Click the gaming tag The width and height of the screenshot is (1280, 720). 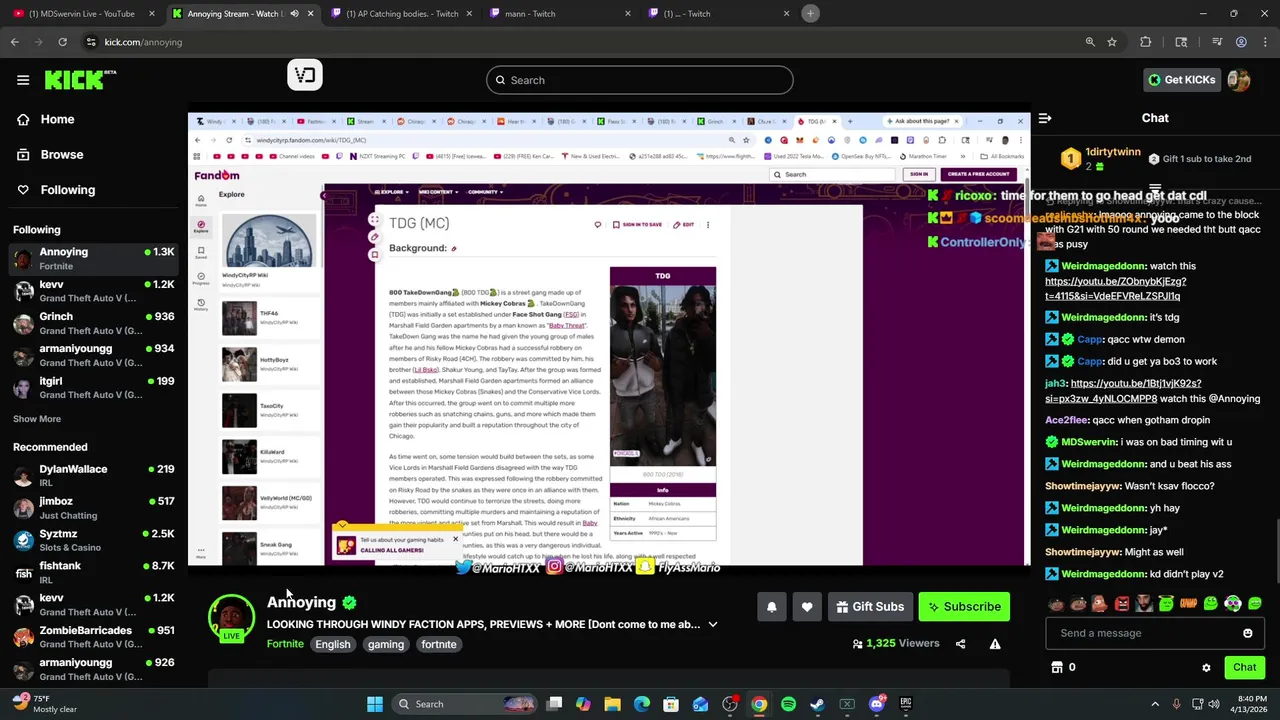(x=386, y=645)
